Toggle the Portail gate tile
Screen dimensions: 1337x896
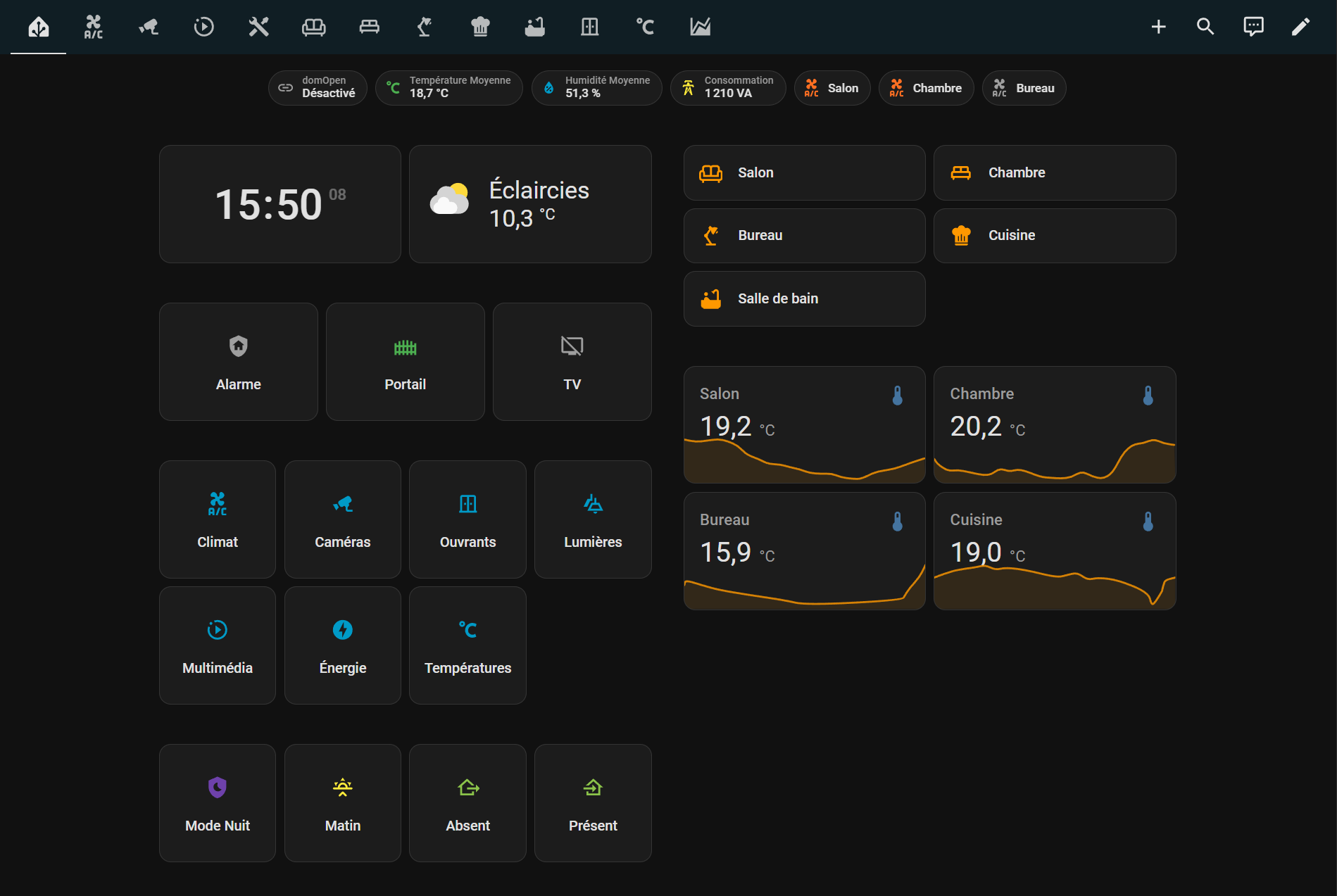tap(405, 362)
